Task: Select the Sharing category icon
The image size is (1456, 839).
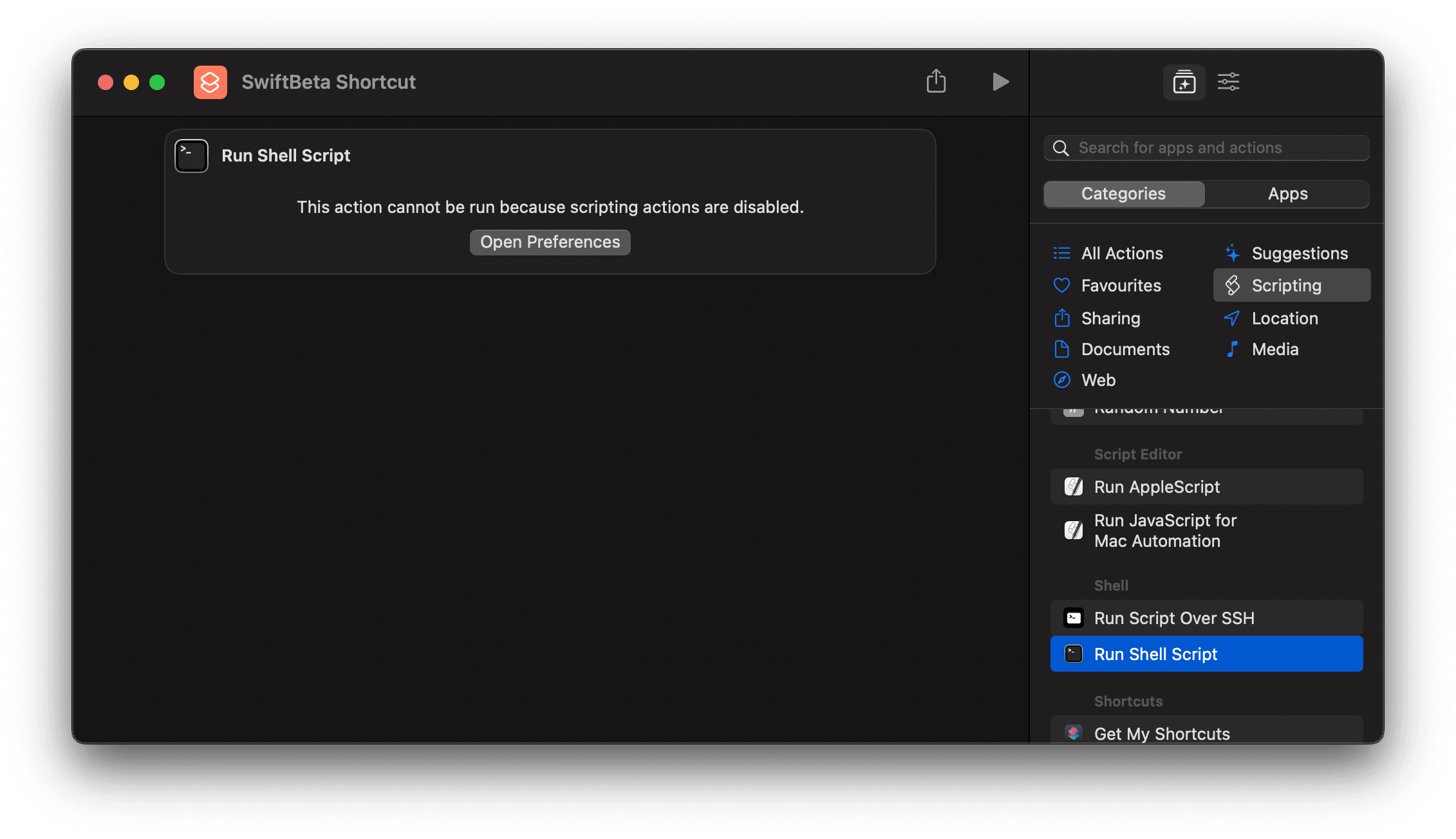Action: [1062, 317]
